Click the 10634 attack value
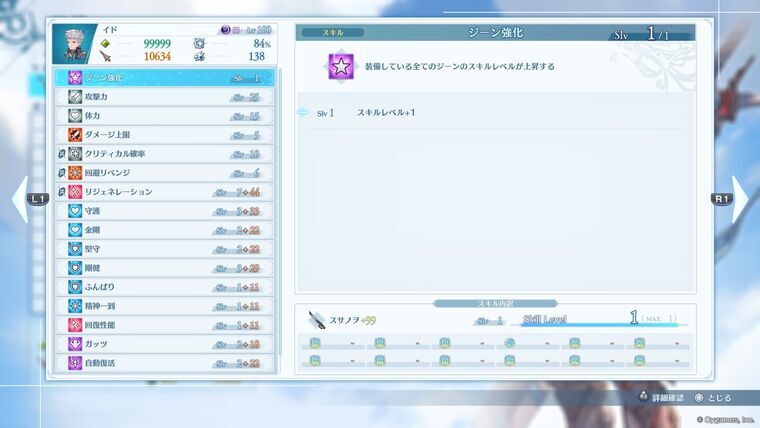Viewport: 760px width, 428px height. (x=157, y=56)
